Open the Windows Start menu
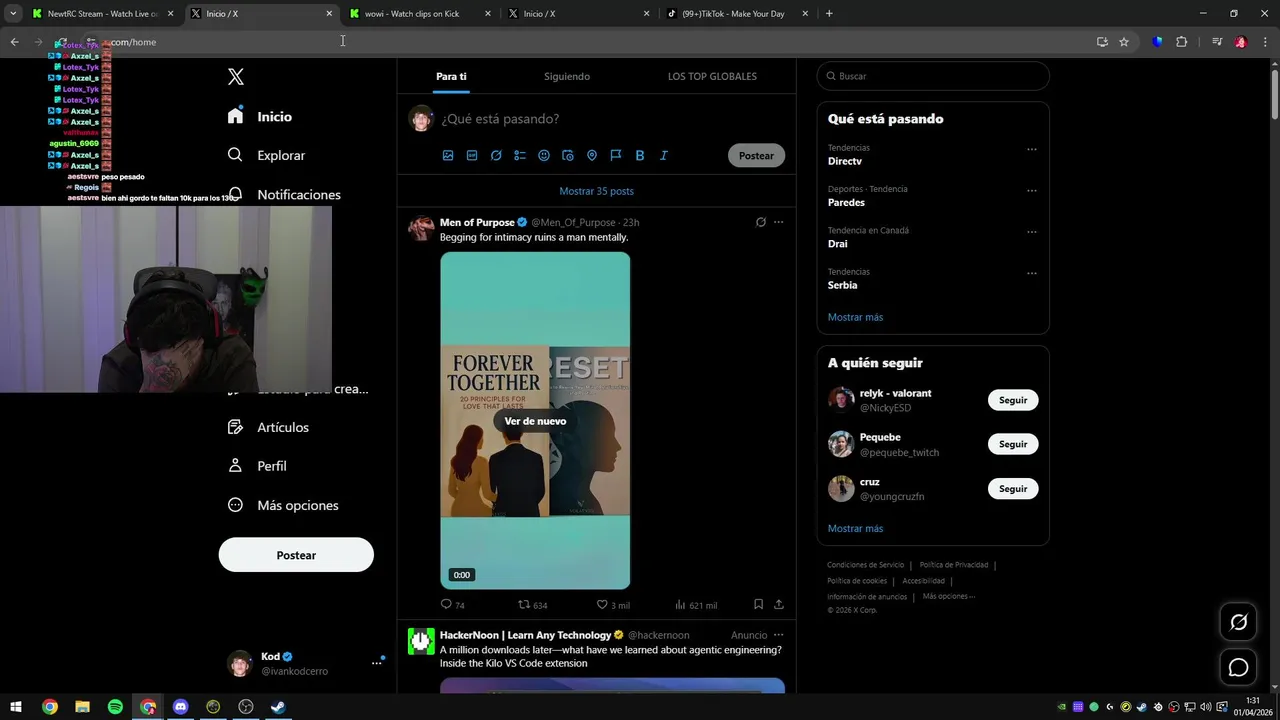Screen dimensions: 1280x720 coord(16,707)
